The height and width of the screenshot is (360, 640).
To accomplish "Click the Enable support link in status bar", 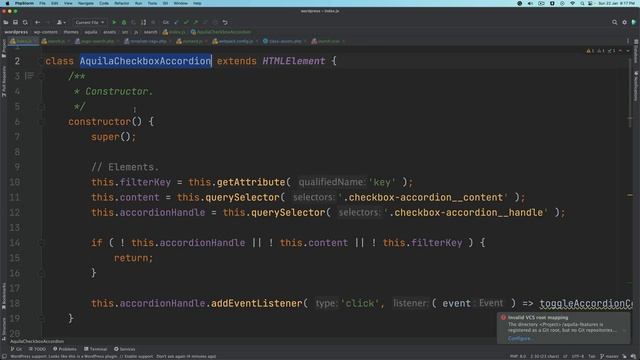I will pos(138,356).
